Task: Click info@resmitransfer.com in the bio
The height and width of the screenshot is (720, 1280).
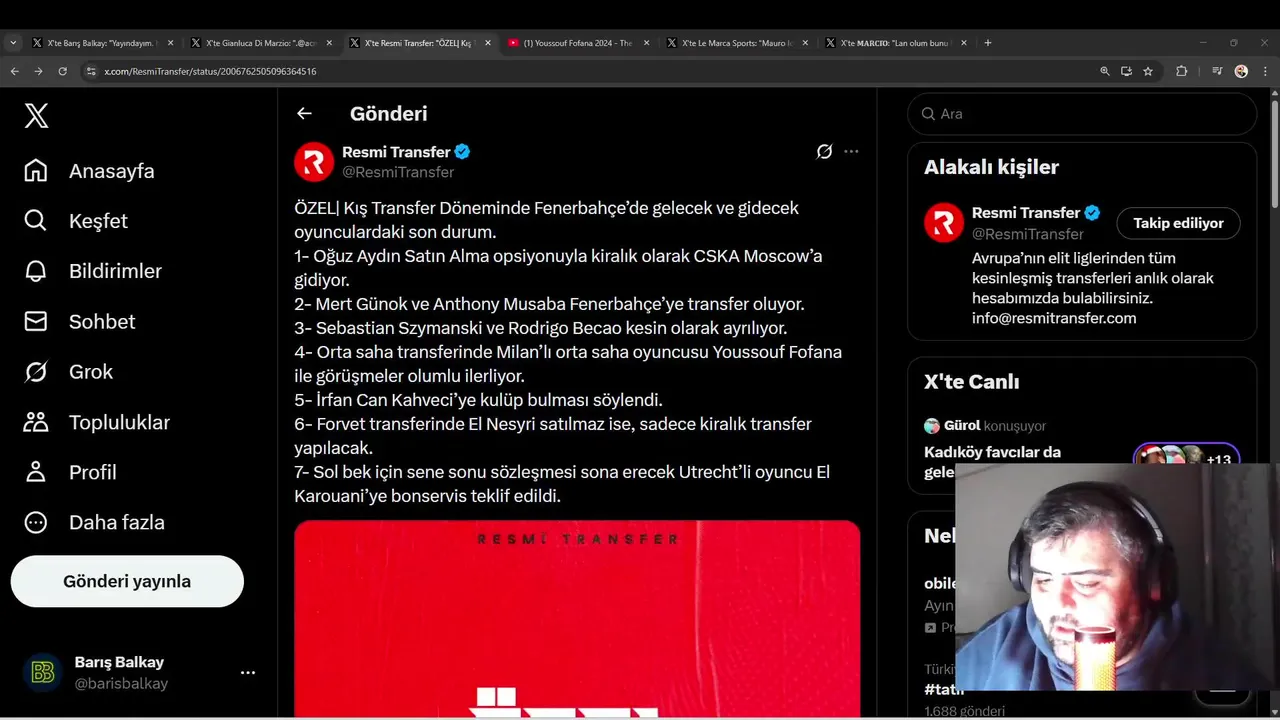Action: [1054, 318]
